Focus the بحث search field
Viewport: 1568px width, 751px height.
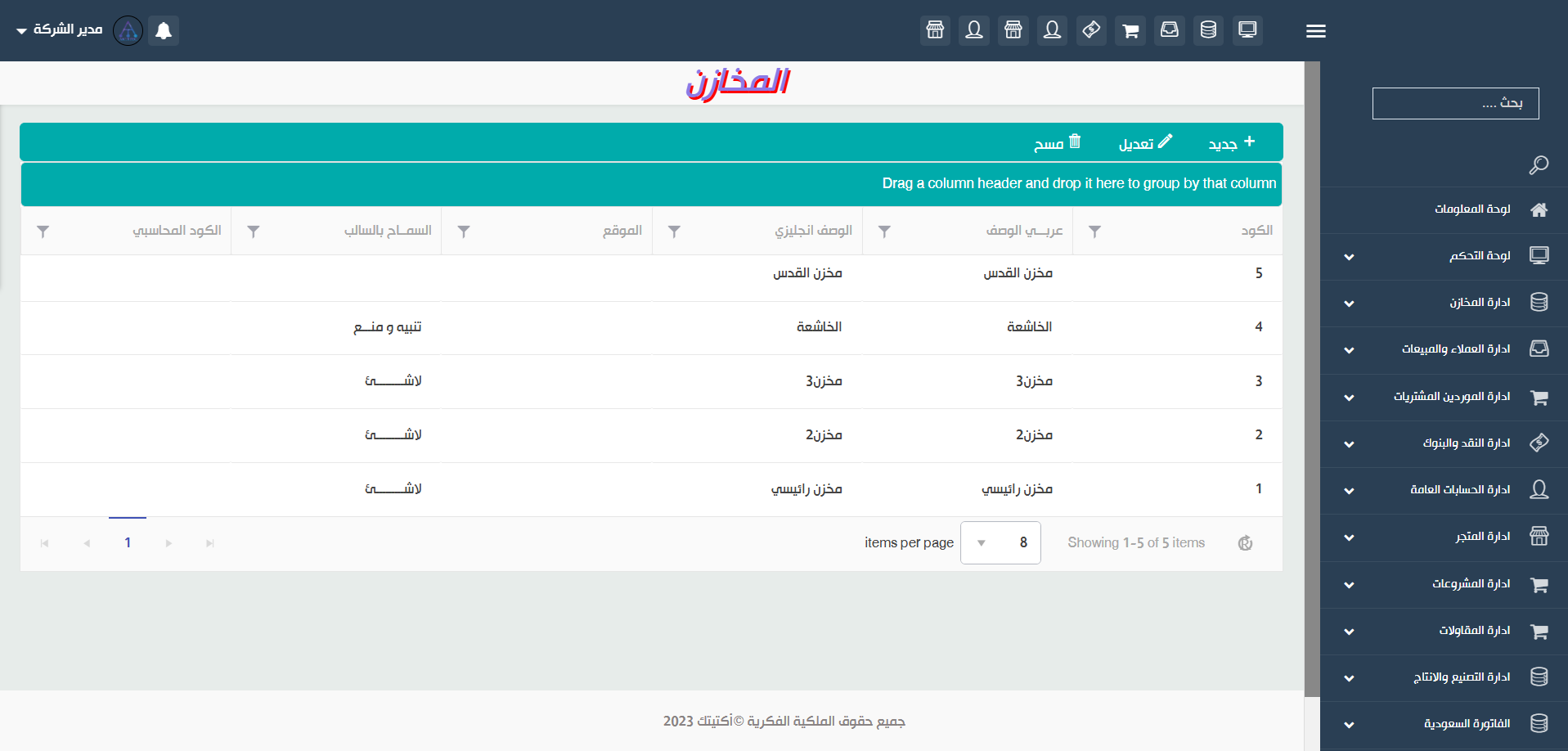click(x=1455, y=103)
